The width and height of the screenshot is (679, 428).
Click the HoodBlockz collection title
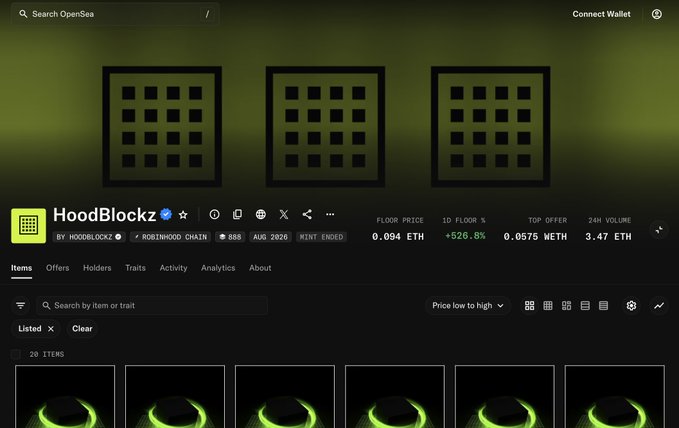pyautogui.click(x=104, y=215)
